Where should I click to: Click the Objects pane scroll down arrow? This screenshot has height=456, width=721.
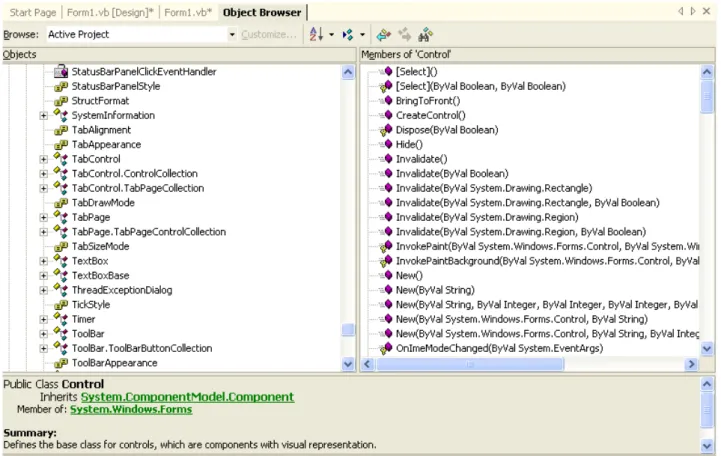348,364
